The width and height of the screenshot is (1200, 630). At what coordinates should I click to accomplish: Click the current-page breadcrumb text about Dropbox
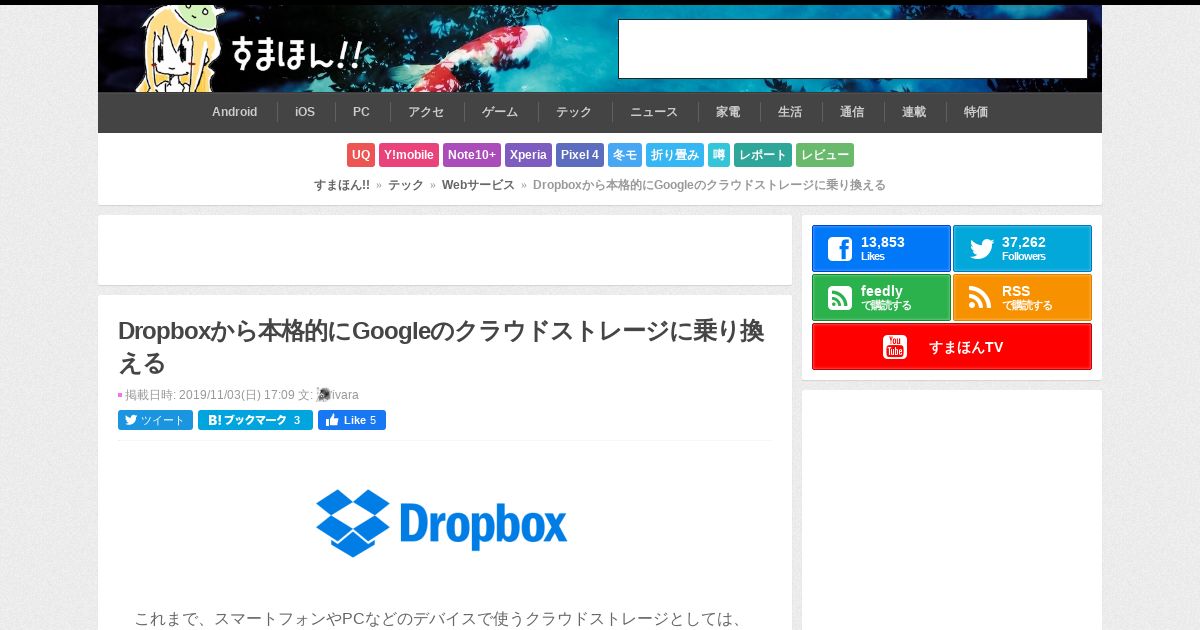click(709, 185)
